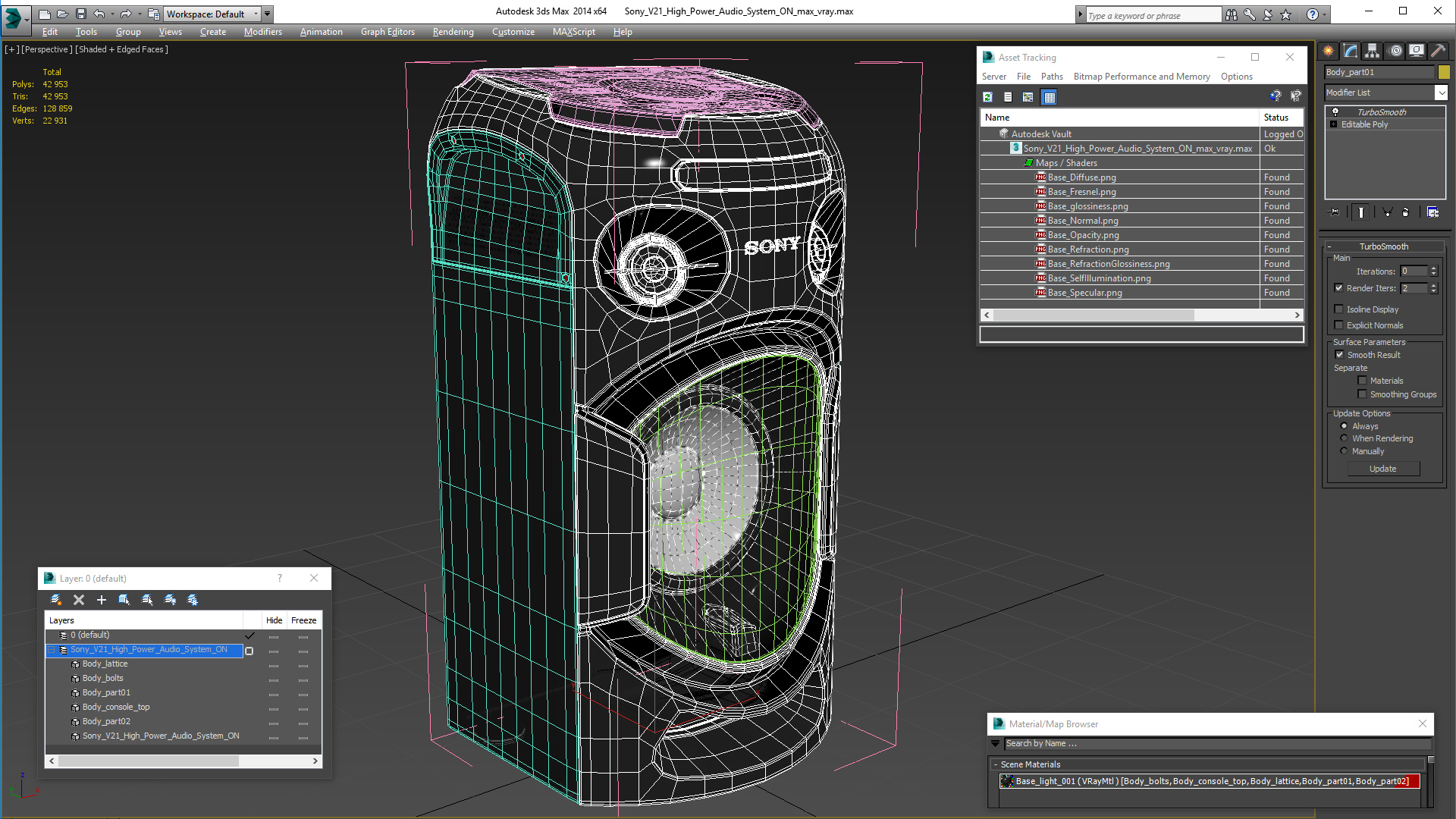Viewport: 1456px width, 819px height.
Task: Open the undo history dropdown arrow
Action: click(112, 14)
